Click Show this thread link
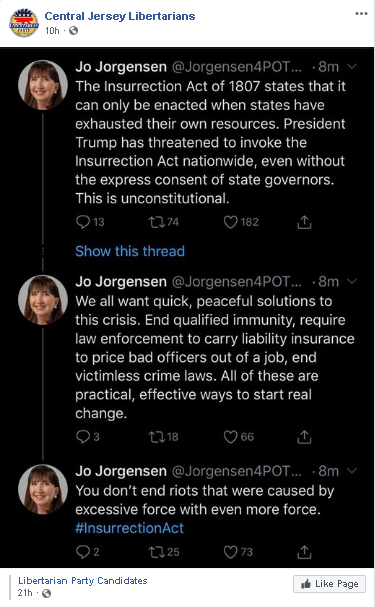 [x=130, y=251]
